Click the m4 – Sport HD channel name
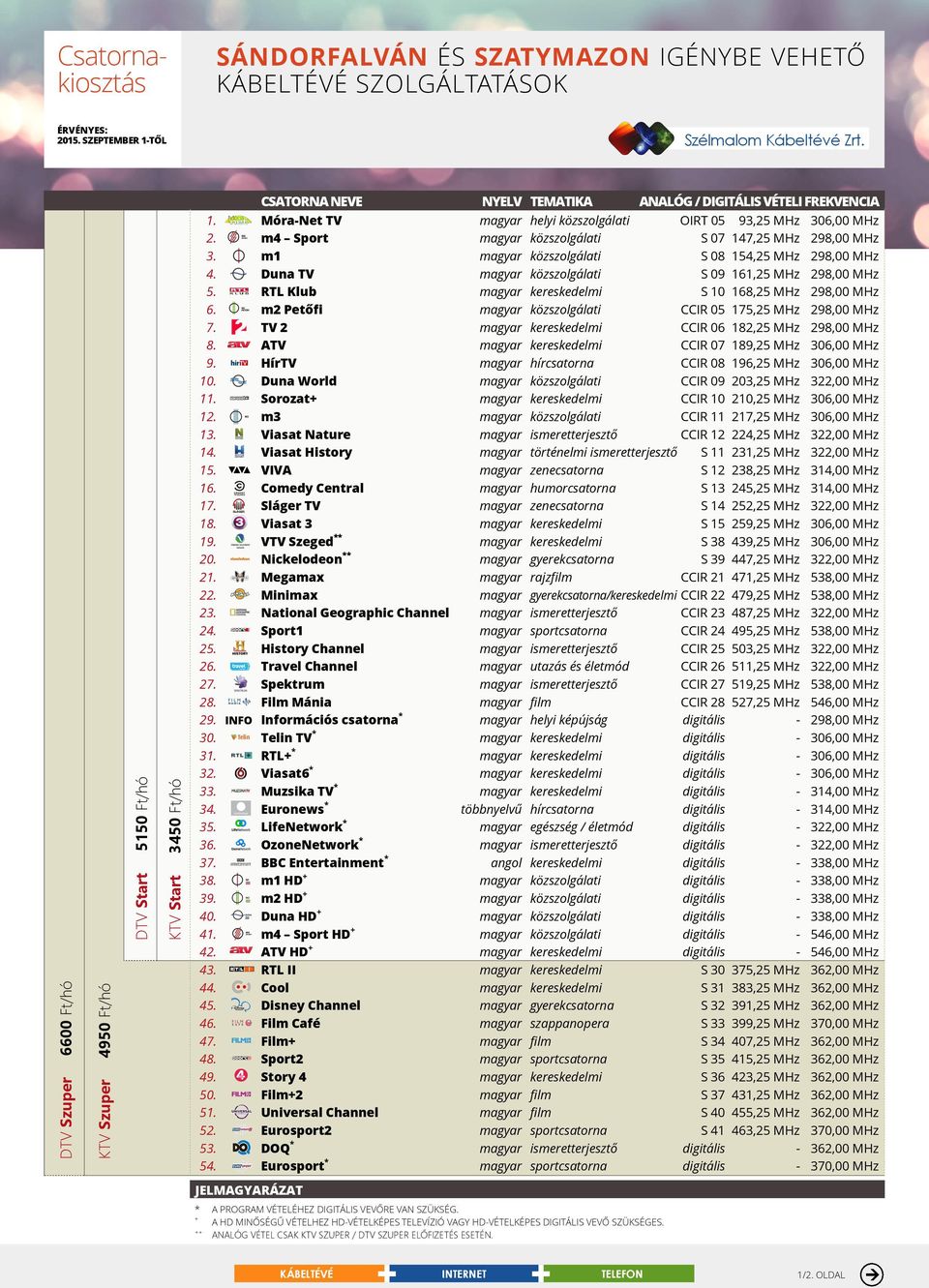Image resolution: width=929 pixels, height=1288 pixels. (306, 934)
